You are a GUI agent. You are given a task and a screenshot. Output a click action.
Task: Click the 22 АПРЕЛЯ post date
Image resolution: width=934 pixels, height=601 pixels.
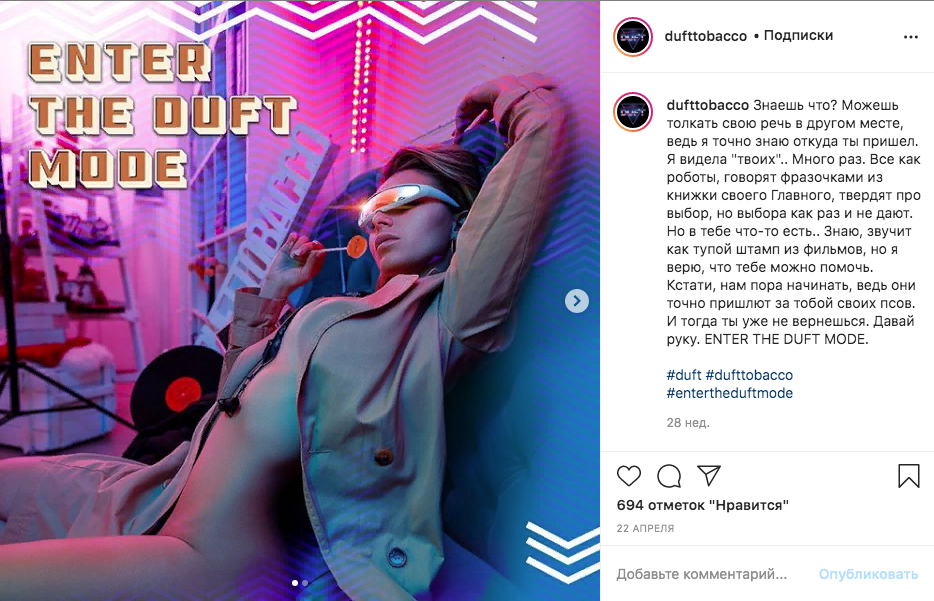coord(645,528)
